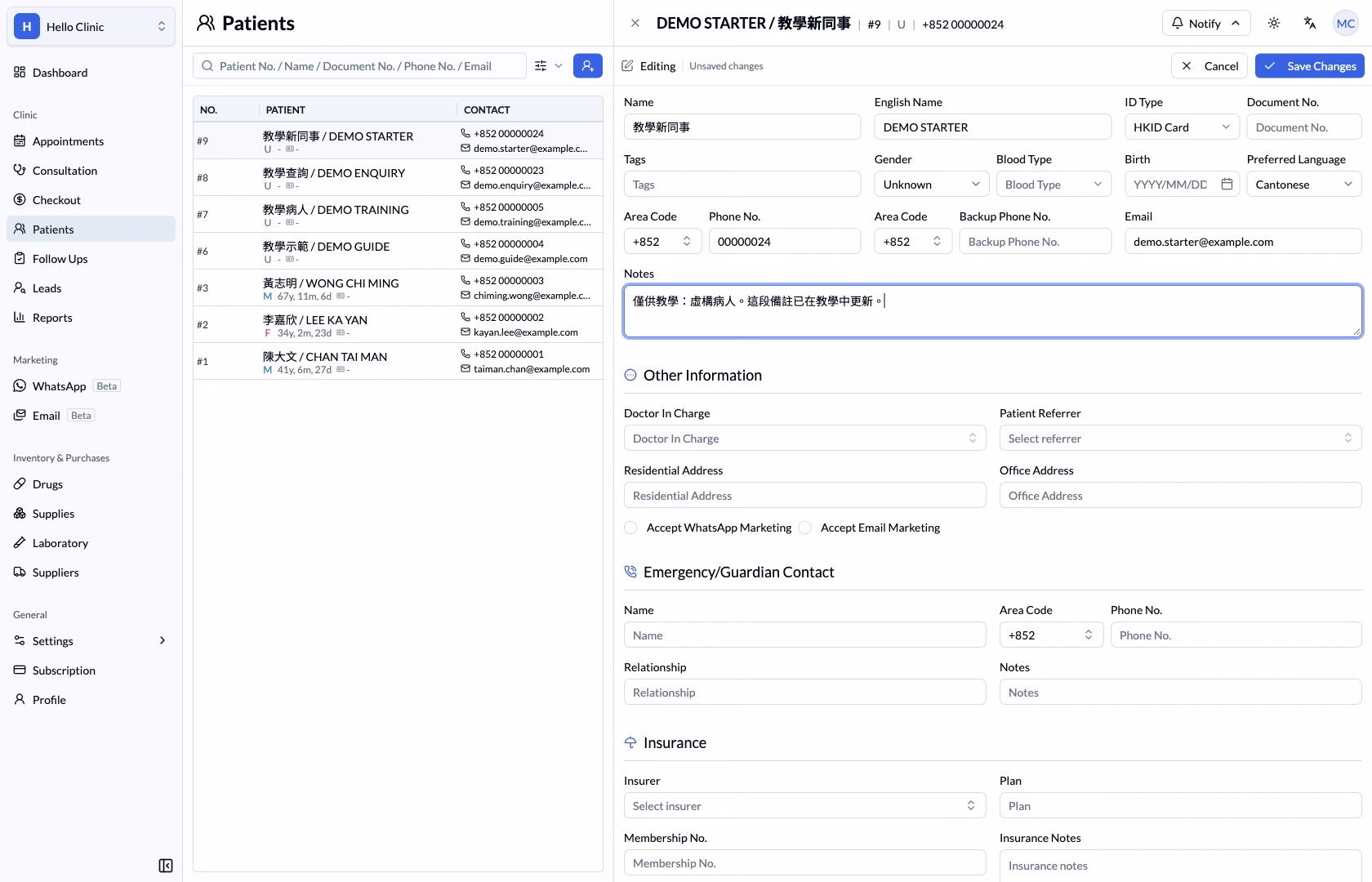Open the primary phone Area Code selector
The width and height of the screenshot is (1372, 882).
[x=663, y=242]
